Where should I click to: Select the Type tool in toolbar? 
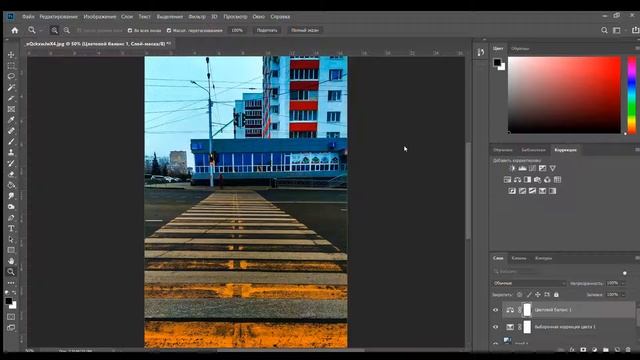click(x=11, y=229)
